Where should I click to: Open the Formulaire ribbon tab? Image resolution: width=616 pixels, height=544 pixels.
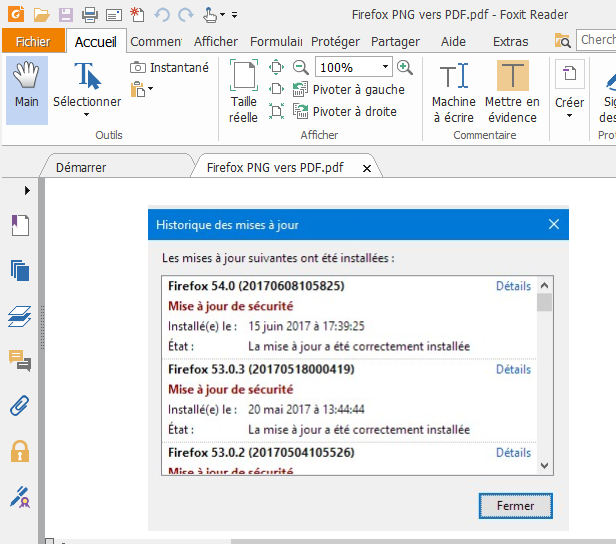pos(276,42)
